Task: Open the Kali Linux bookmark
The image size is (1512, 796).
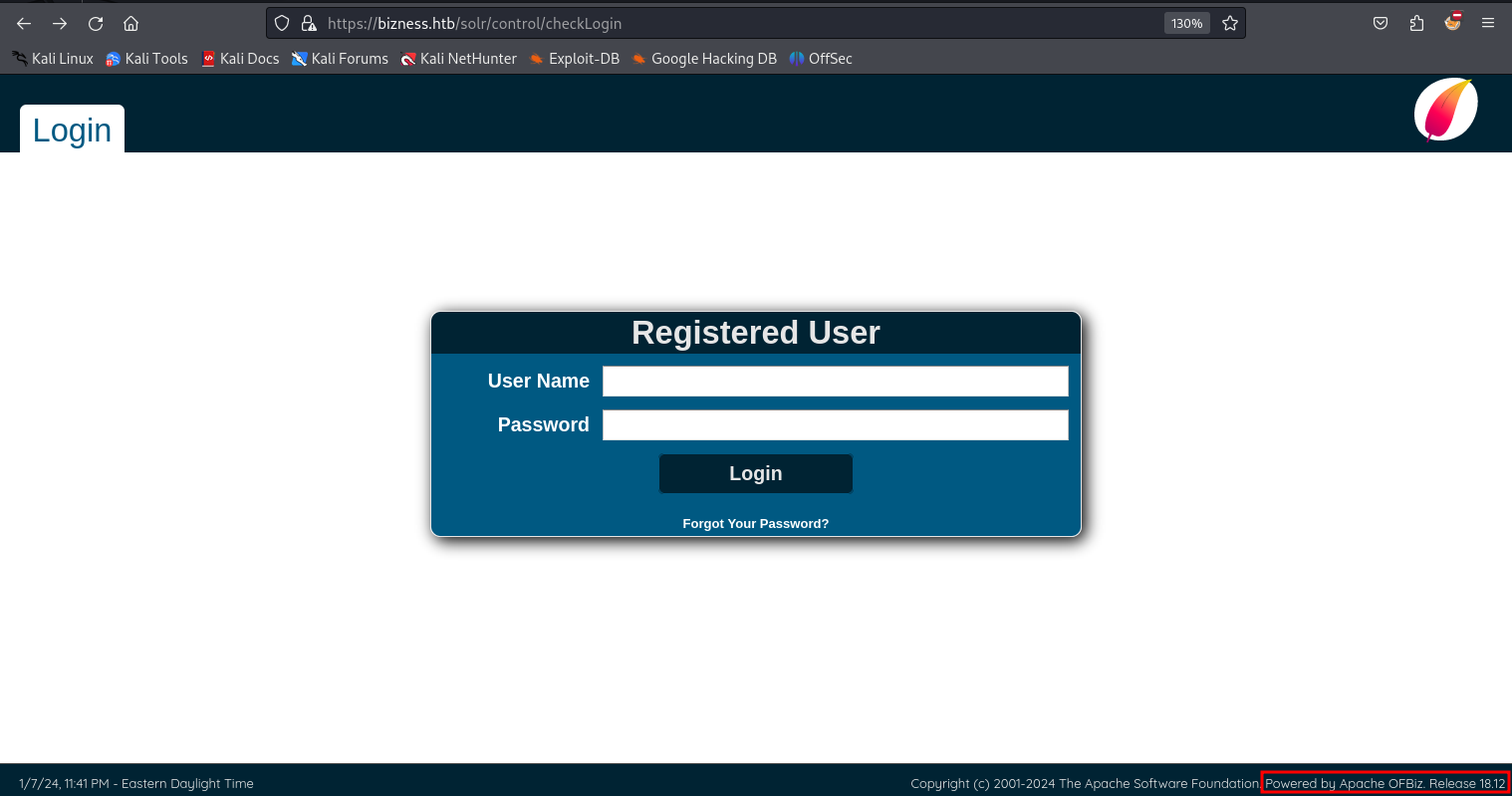Action: (53, 59)
